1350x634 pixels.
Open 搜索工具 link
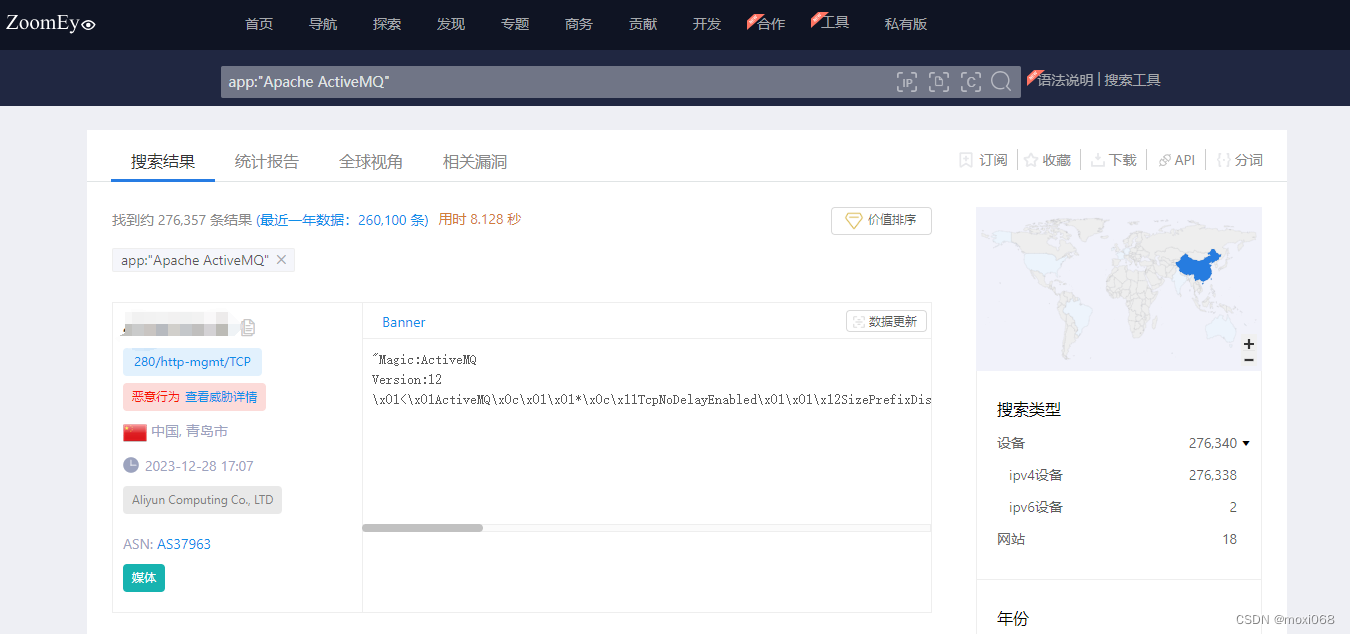coord(1132,80)
